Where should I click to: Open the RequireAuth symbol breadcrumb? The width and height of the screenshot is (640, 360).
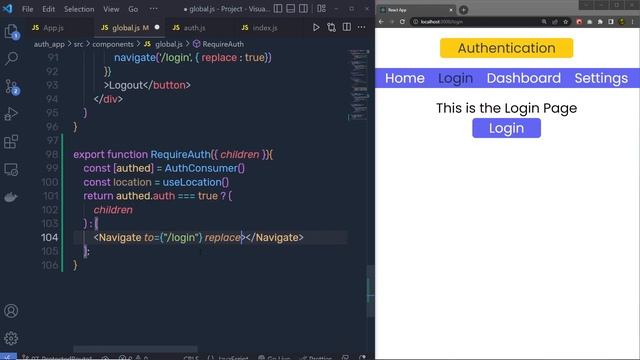(x=219, y=44)
